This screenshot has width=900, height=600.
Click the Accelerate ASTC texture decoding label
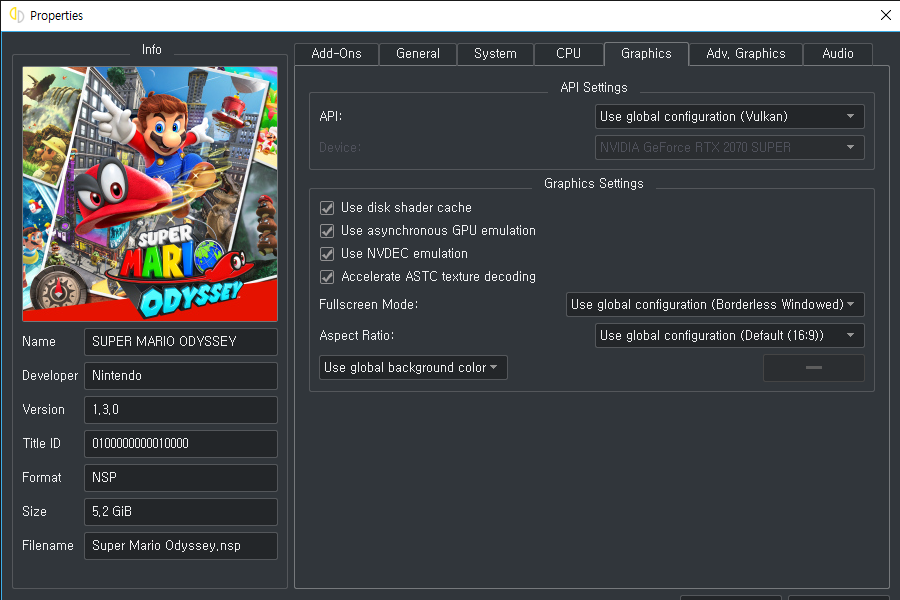[439, 277]
